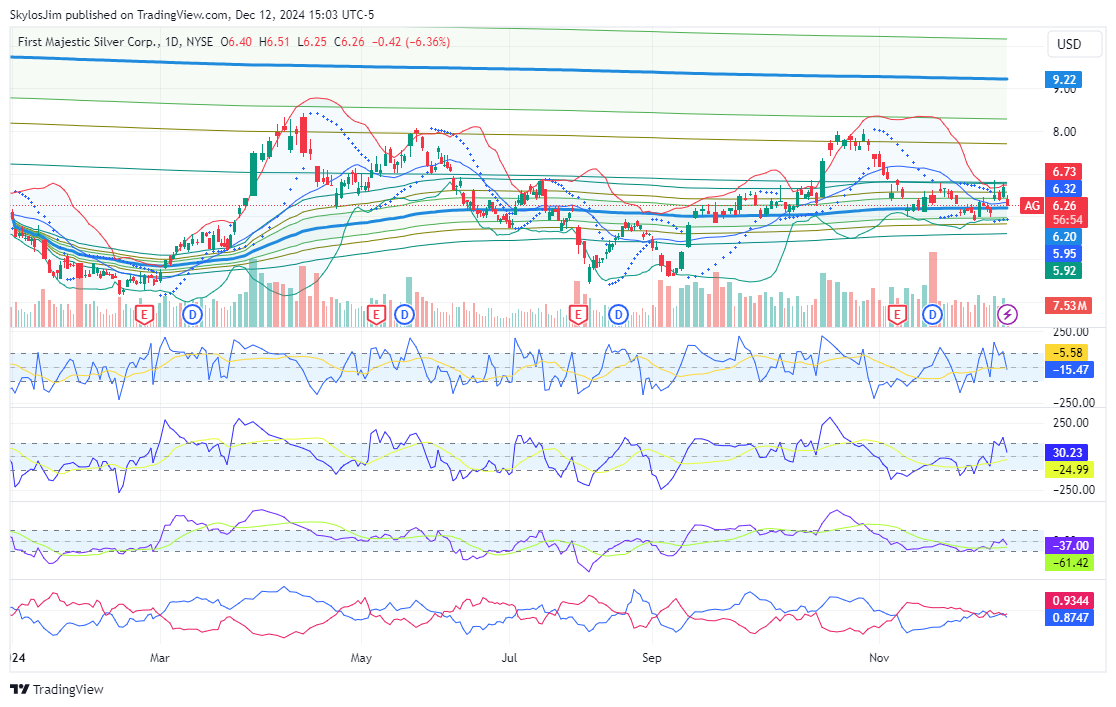Click the SkylosJim published header text
1116x707 pixels.
pyautogui.click(x=191, y=14)
